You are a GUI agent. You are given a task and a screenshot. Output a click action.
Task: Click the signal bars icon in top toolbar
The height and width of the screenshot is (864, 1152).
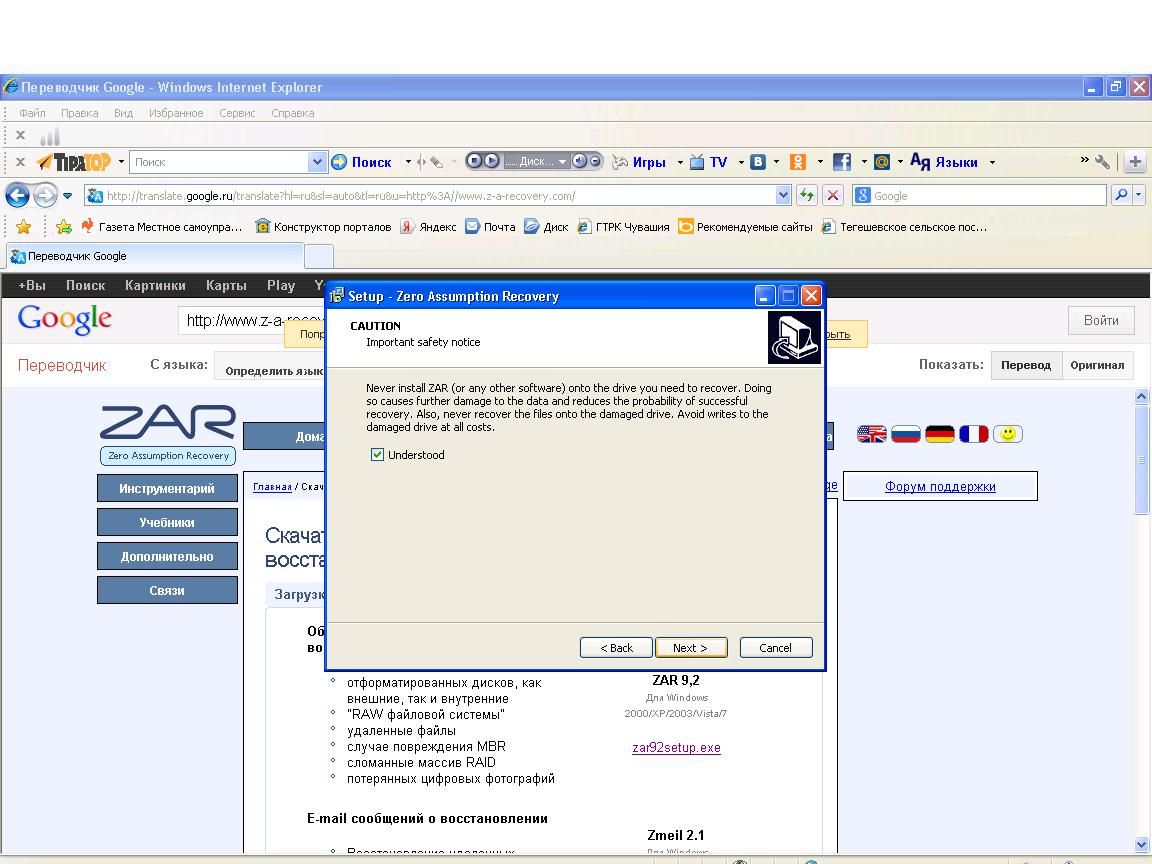click(x=49, y=136)
